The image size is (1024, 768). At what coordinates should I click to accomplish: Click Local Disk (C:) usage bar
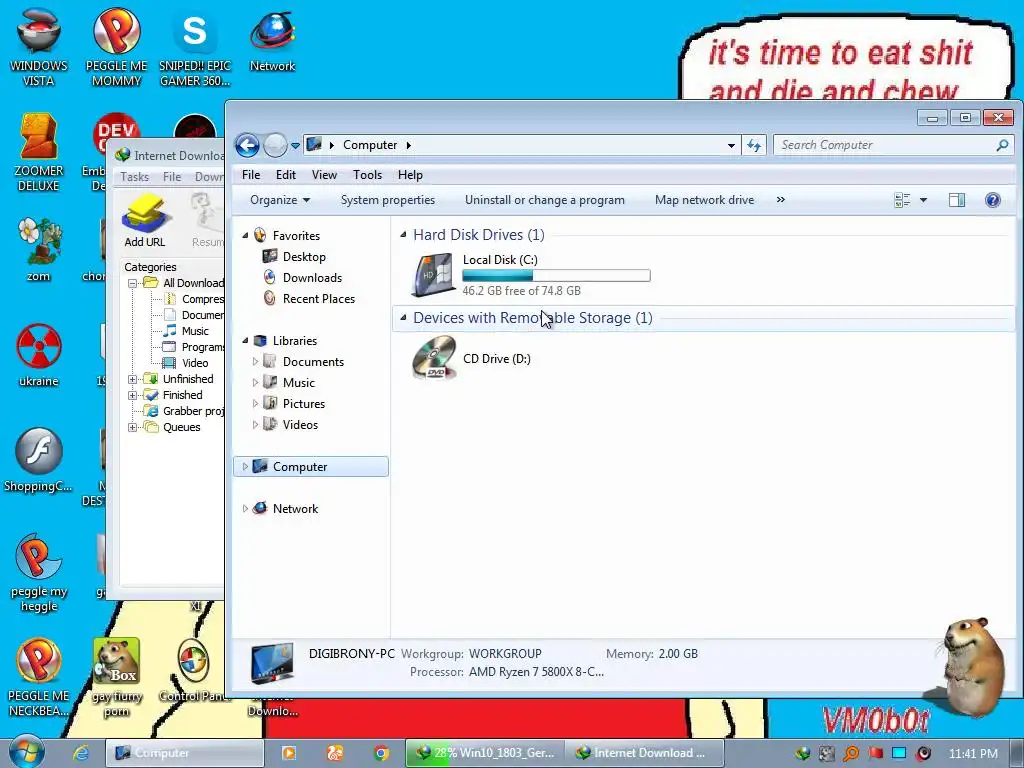(556, 276)
